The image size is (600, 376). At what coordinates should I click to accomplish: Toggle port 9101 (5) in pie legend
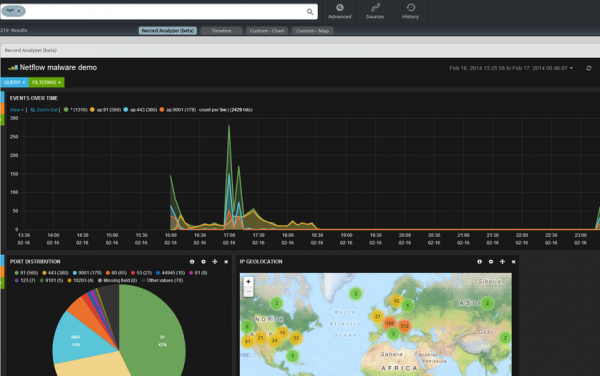click(x=52, y=280)
